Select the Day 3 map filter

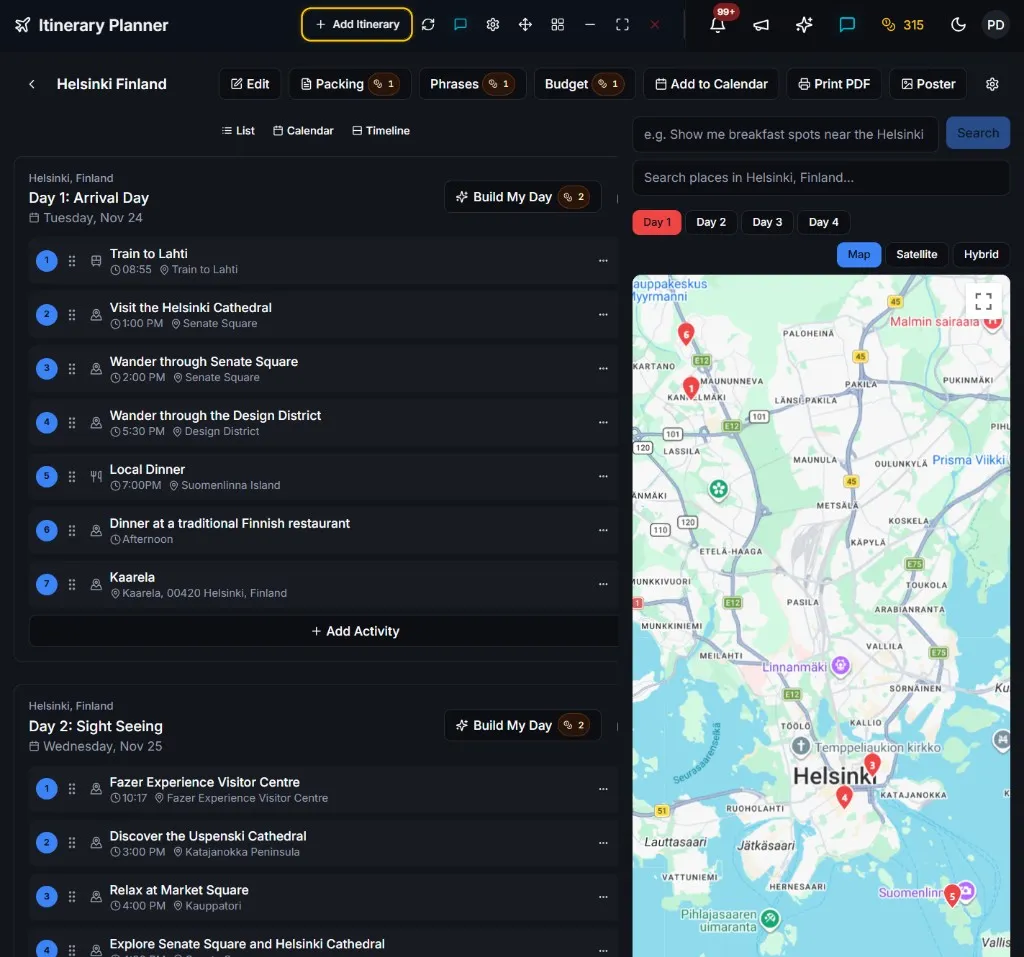[x=767, y=222]
